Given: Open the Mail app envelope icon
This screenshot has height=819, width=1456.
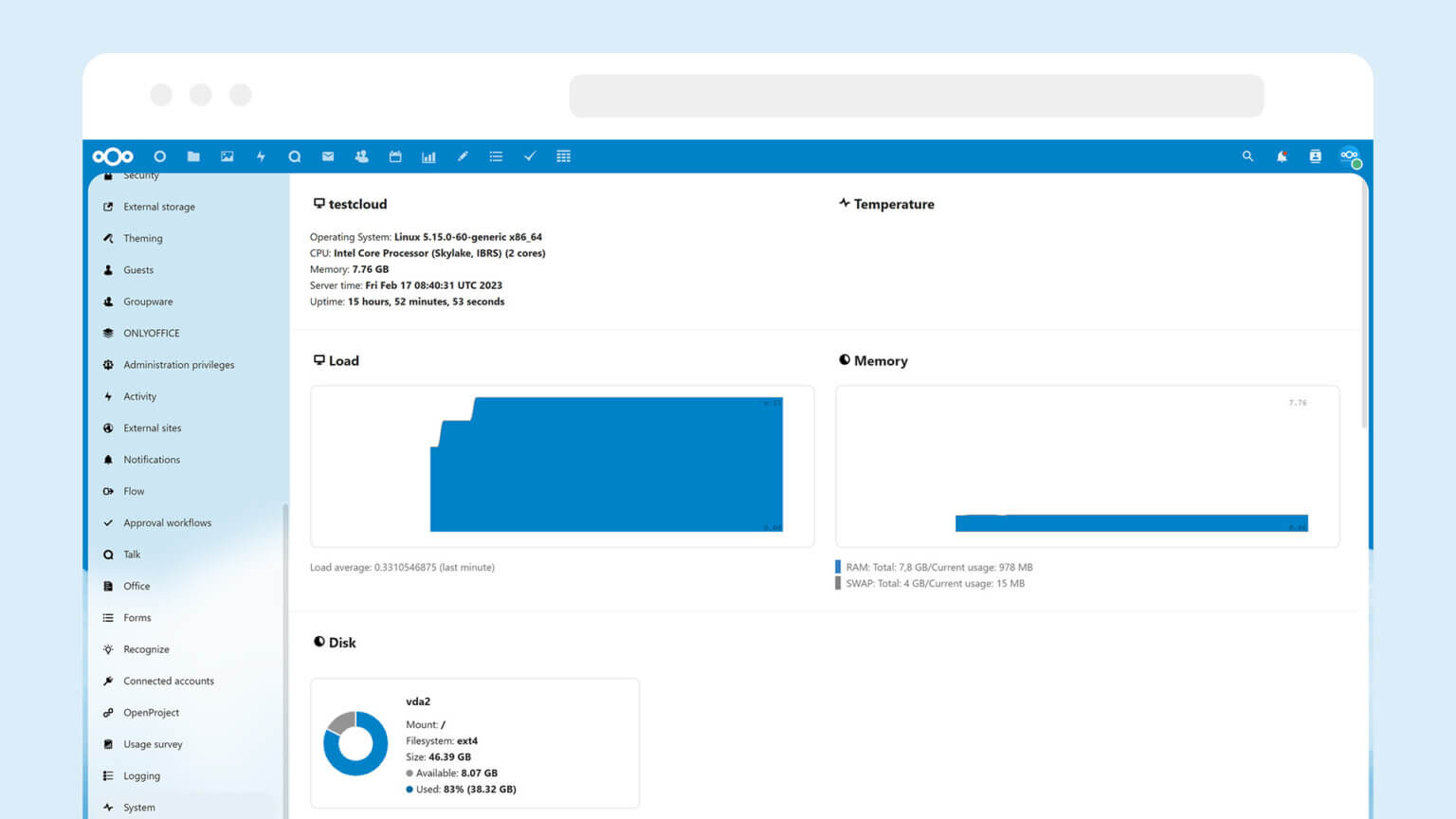Looking at the screenshot, I should tap(327, 156).
